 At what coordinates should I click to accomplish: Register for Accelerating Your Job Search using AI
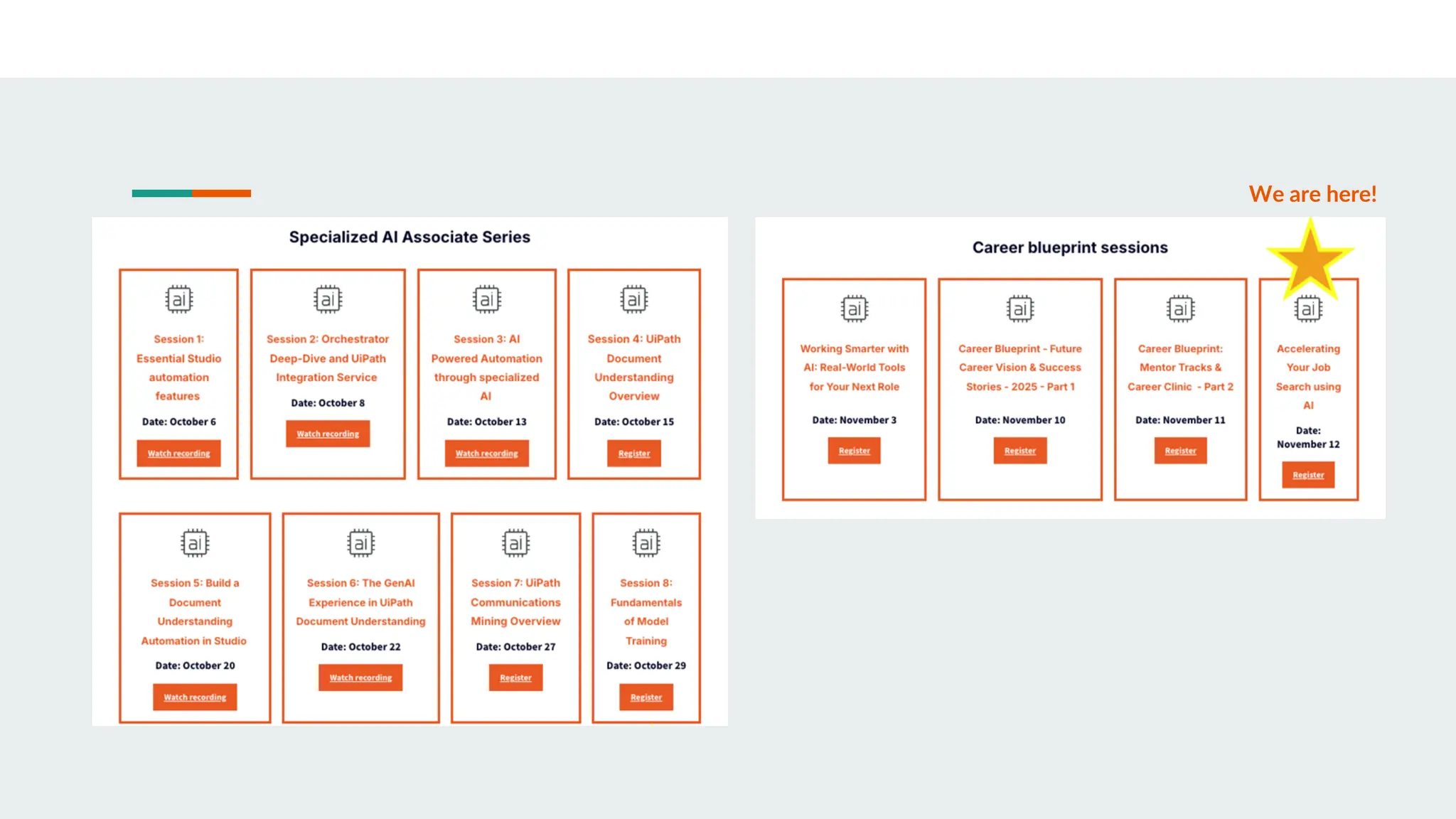coord(1308,475)
